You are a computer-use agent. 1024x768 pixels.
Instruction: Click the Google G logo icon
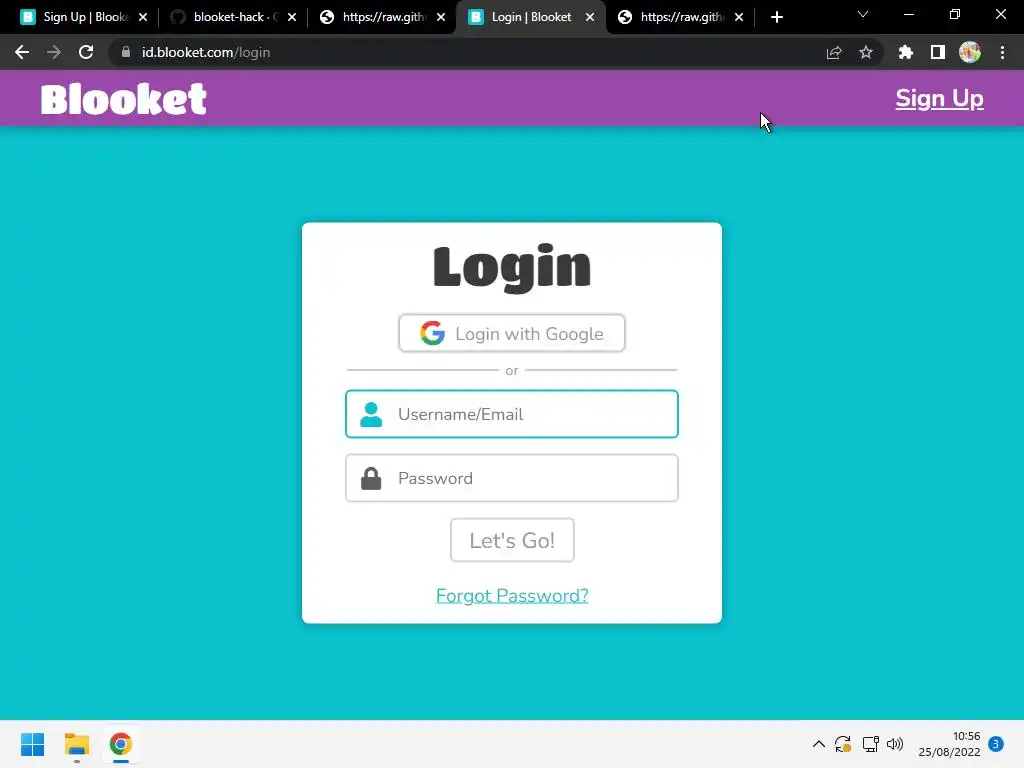click(432, 333)
